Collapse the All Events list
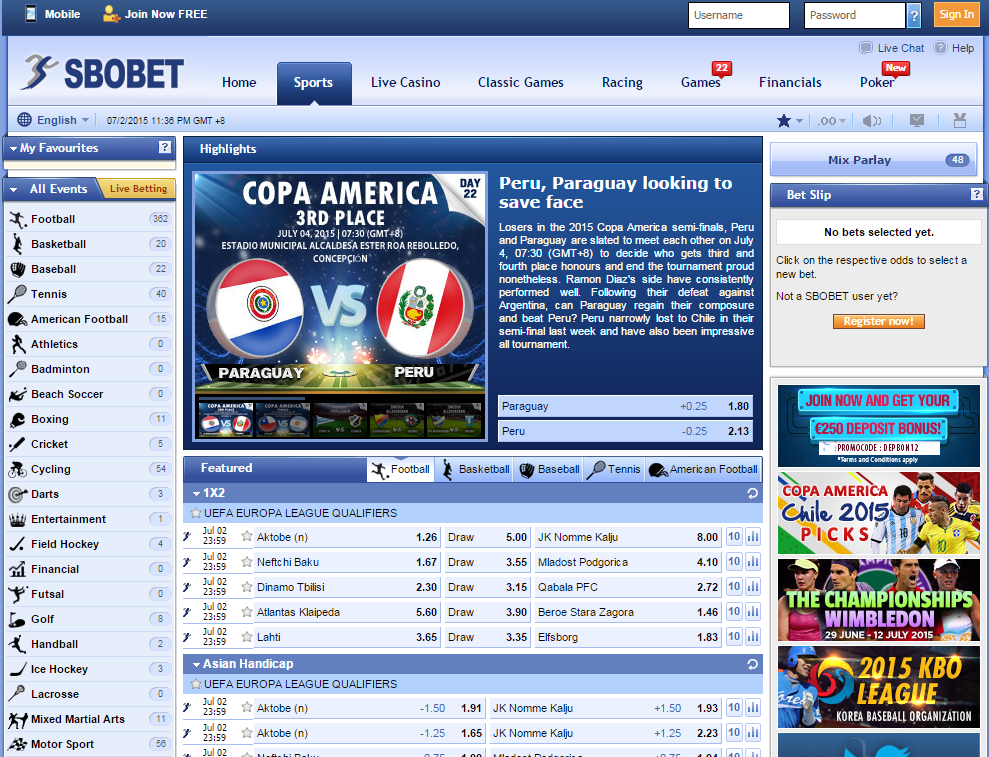 click(13, 189)
